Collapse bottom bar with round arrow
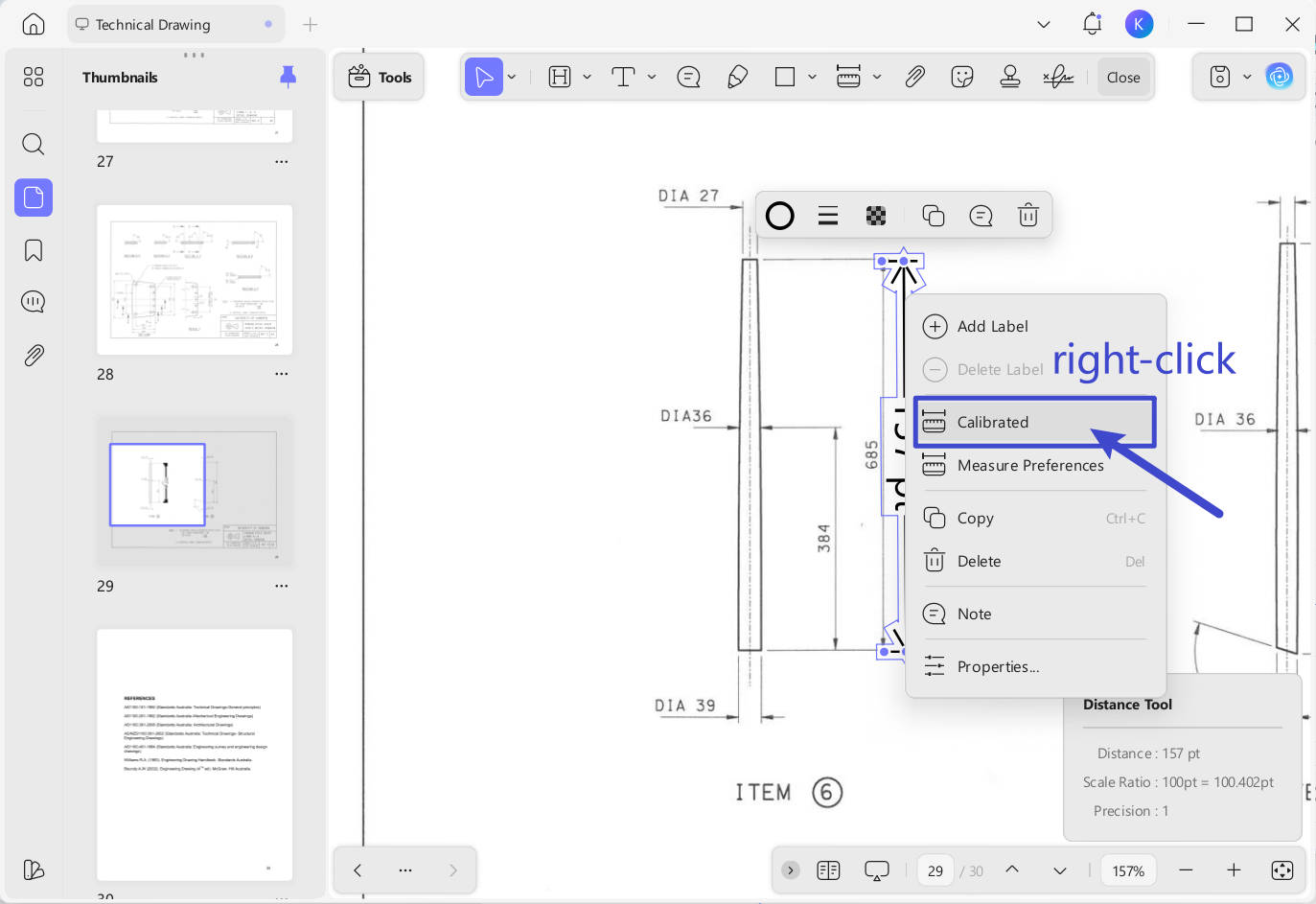Viewport: 1316px width, 904px height. 791,870
